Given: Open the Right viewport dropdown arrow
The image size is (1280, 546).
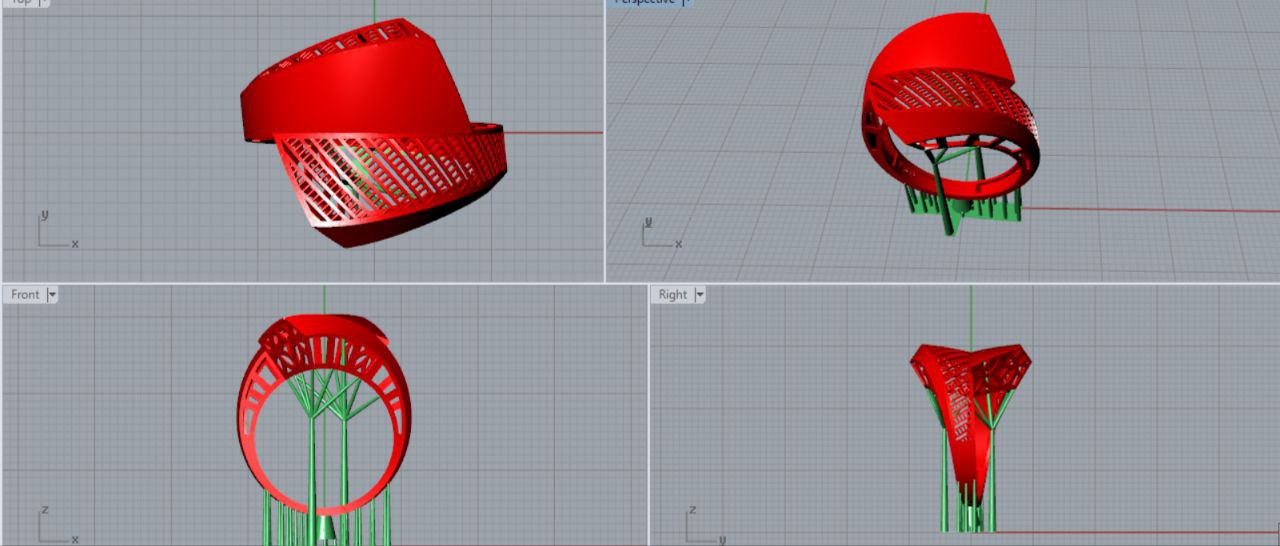Looking at the screenshot, I should point(700,294).
